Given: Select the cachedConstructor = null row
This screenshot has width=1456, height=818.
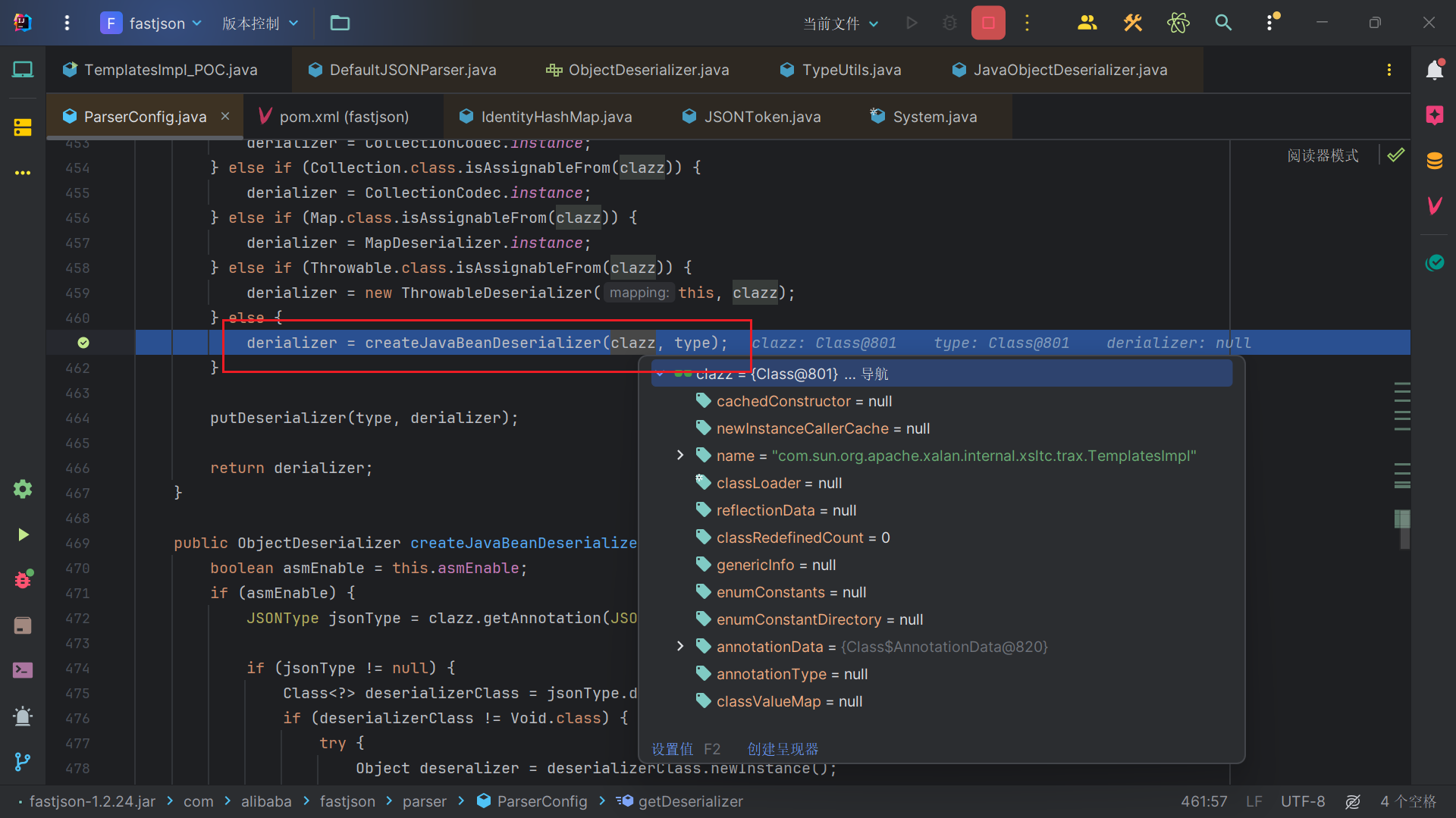Looking at the screenshot, I should 941,401.
